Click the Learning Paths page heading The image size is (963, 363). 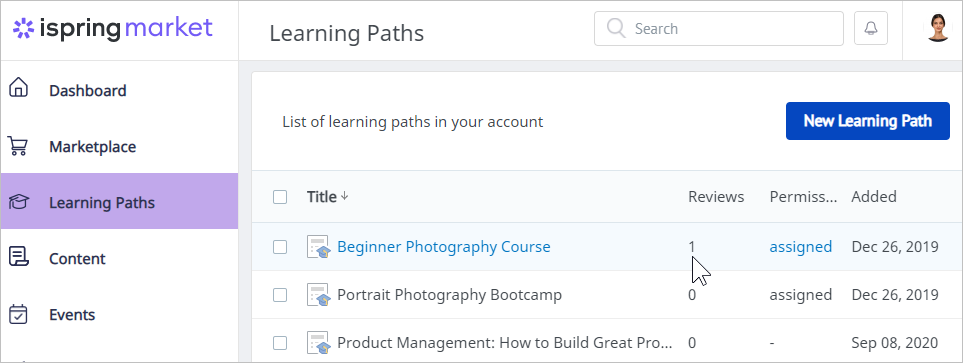tap(346, 33)
